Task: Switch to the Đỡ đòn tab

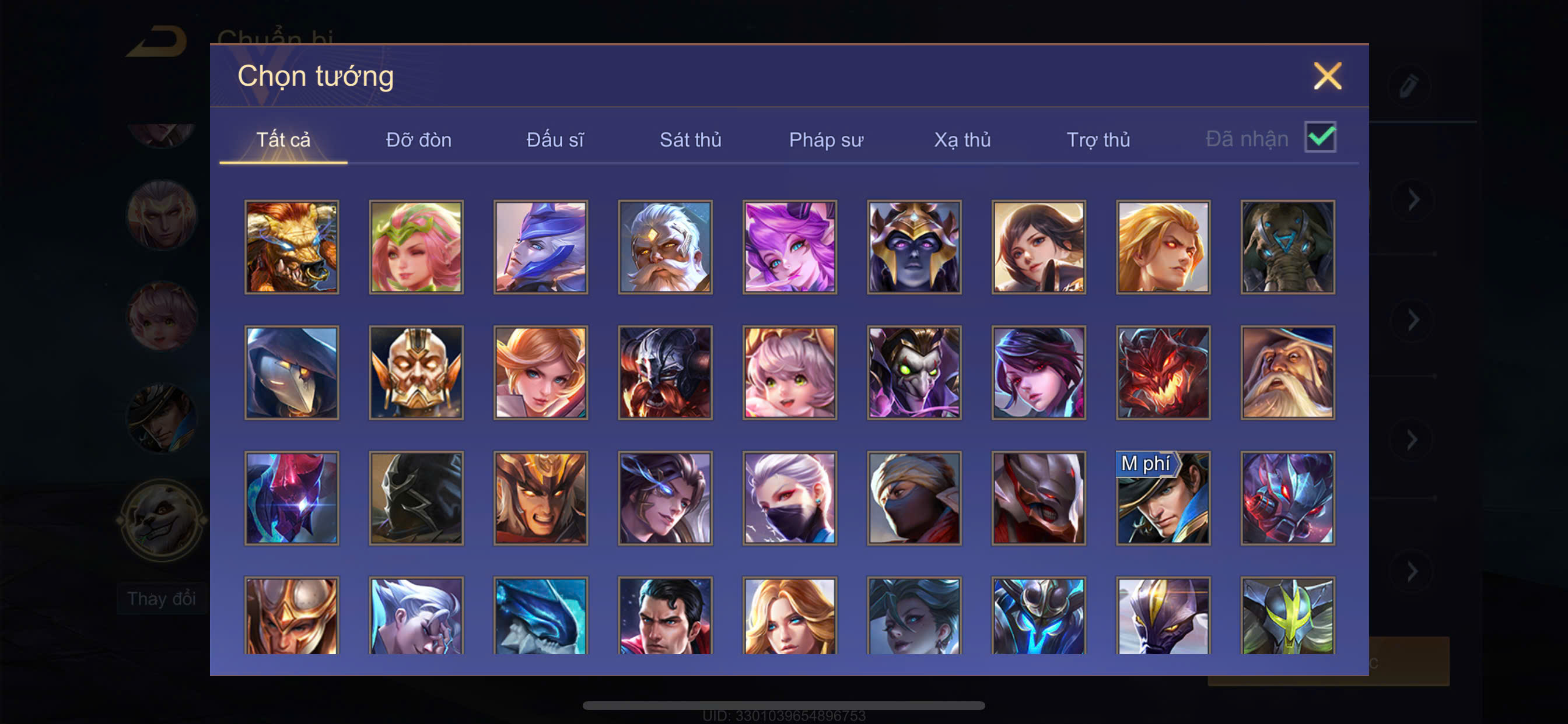Action: (x=419, y=140)
